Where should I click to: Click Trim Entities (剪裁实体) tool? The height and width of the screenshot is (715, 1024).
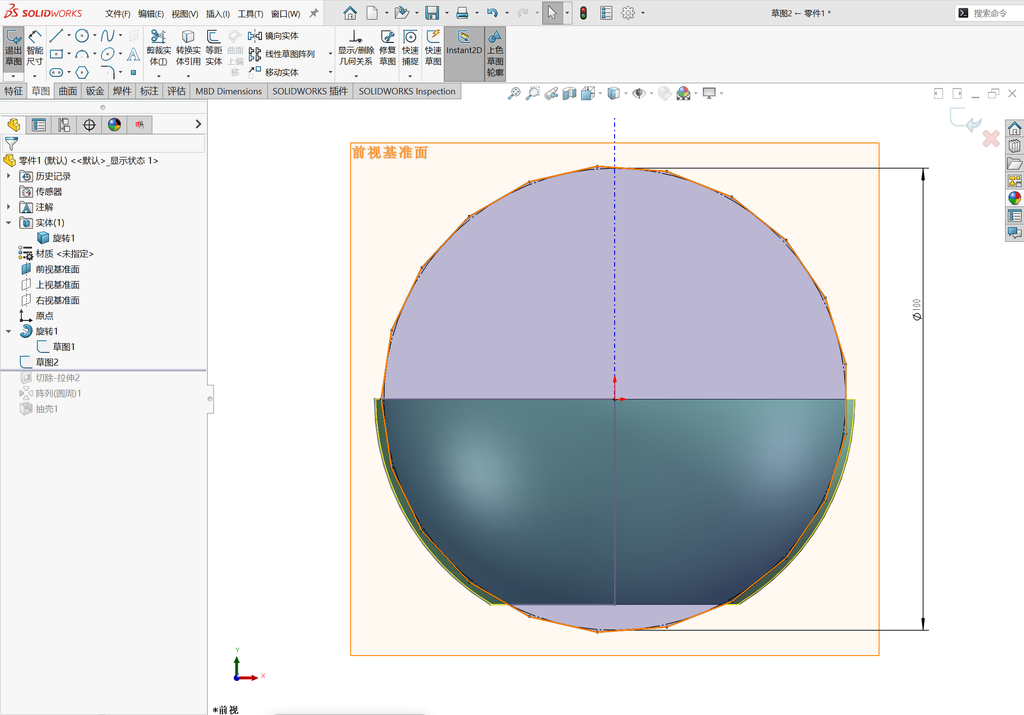click(x=159, y=48)
